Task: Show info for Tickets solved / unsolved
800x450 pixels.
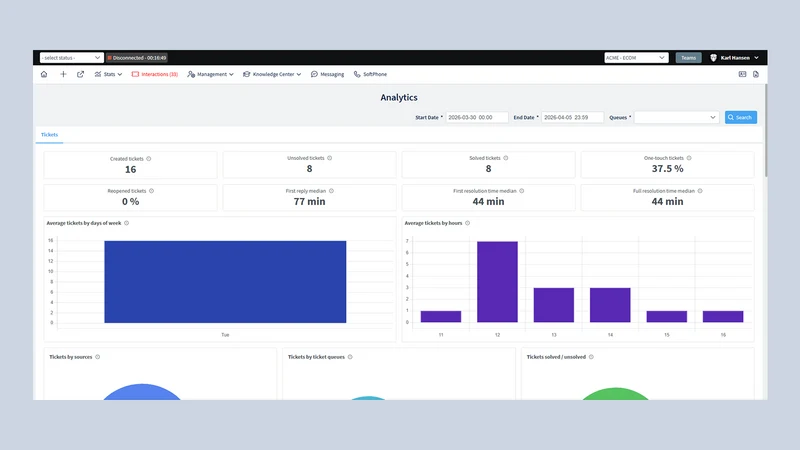Action: click(x=591, y=357)
